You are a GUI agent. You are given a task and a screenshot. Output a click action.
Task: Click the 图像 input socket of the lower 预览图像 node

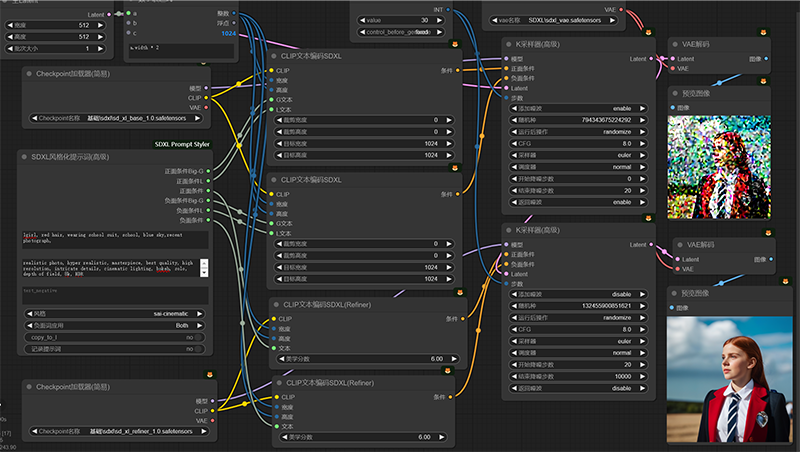(671, 308)
